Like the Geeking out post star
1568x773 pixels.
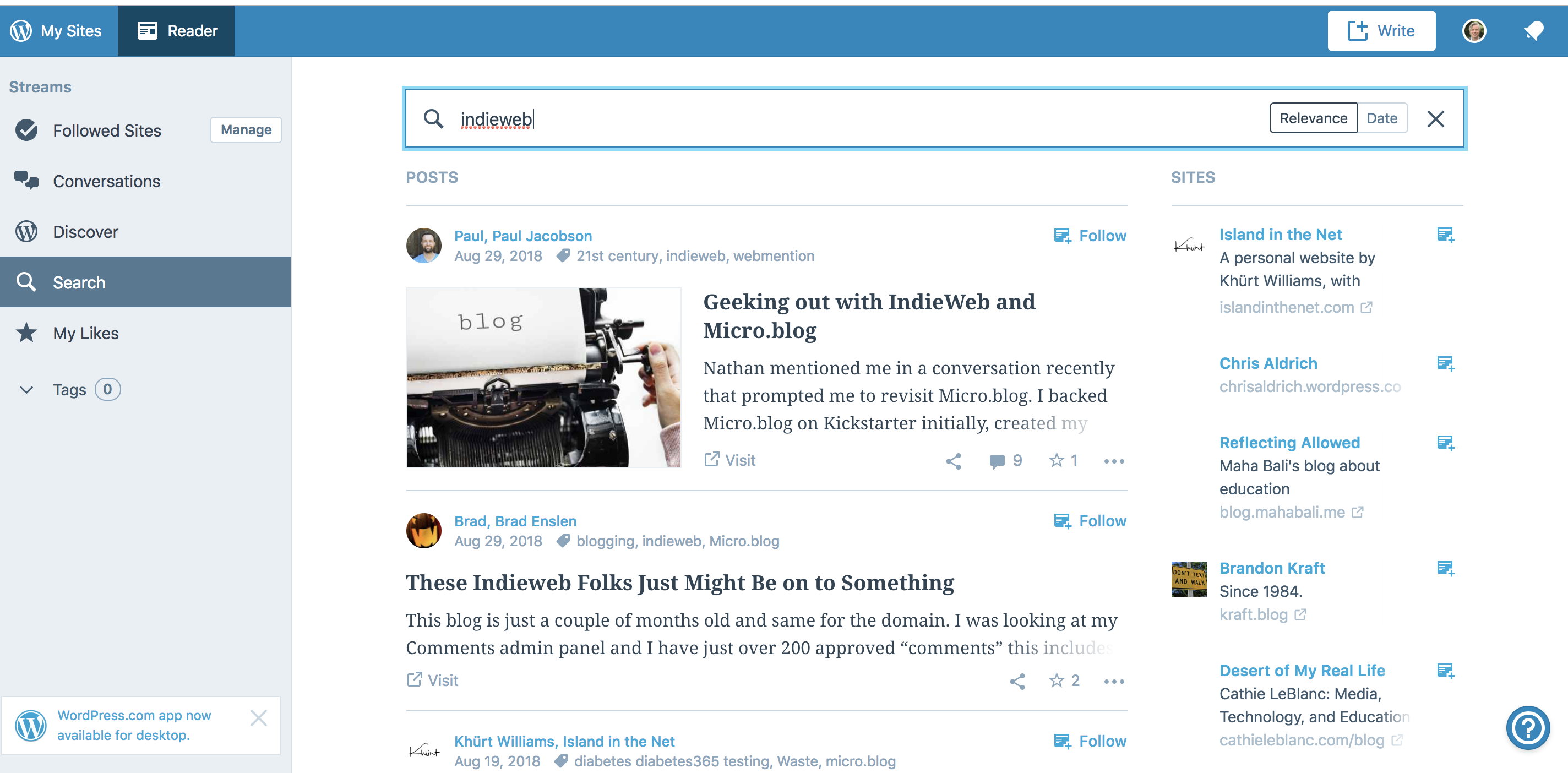tap(1063, 461)
